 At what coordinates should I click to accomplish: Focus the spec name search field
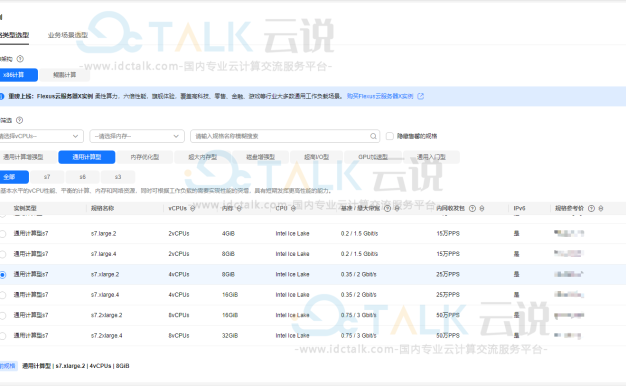click(x=285, y=136)
